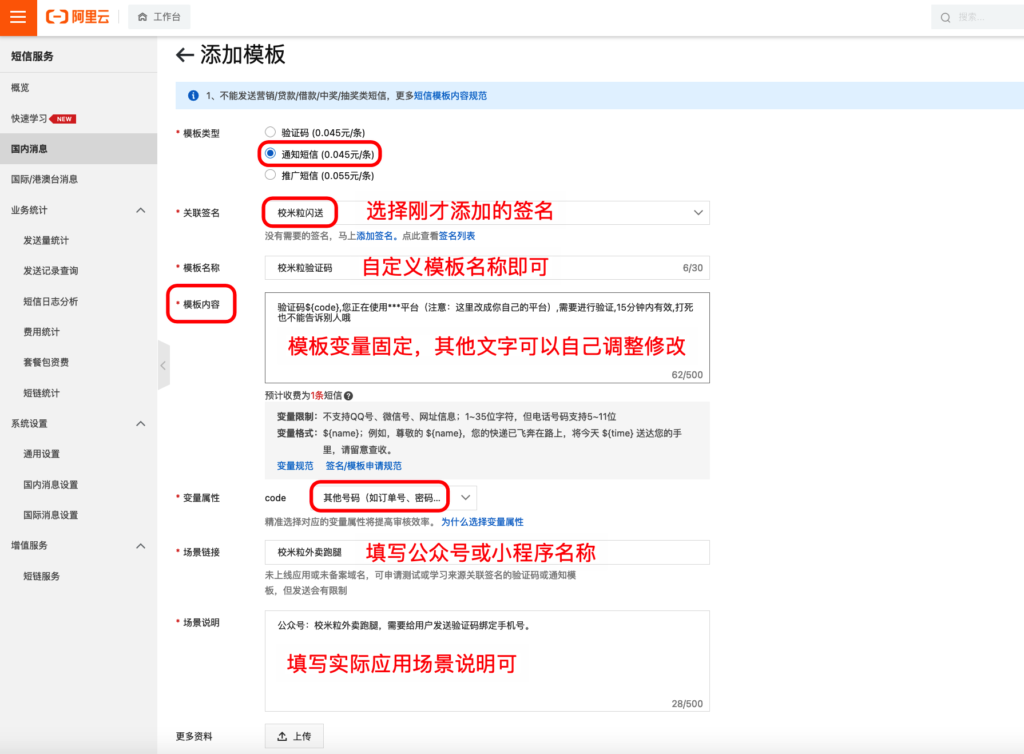The image size is (1024, 754).
Task: Select the 通知短信 radio button
Action: point(270,154)
